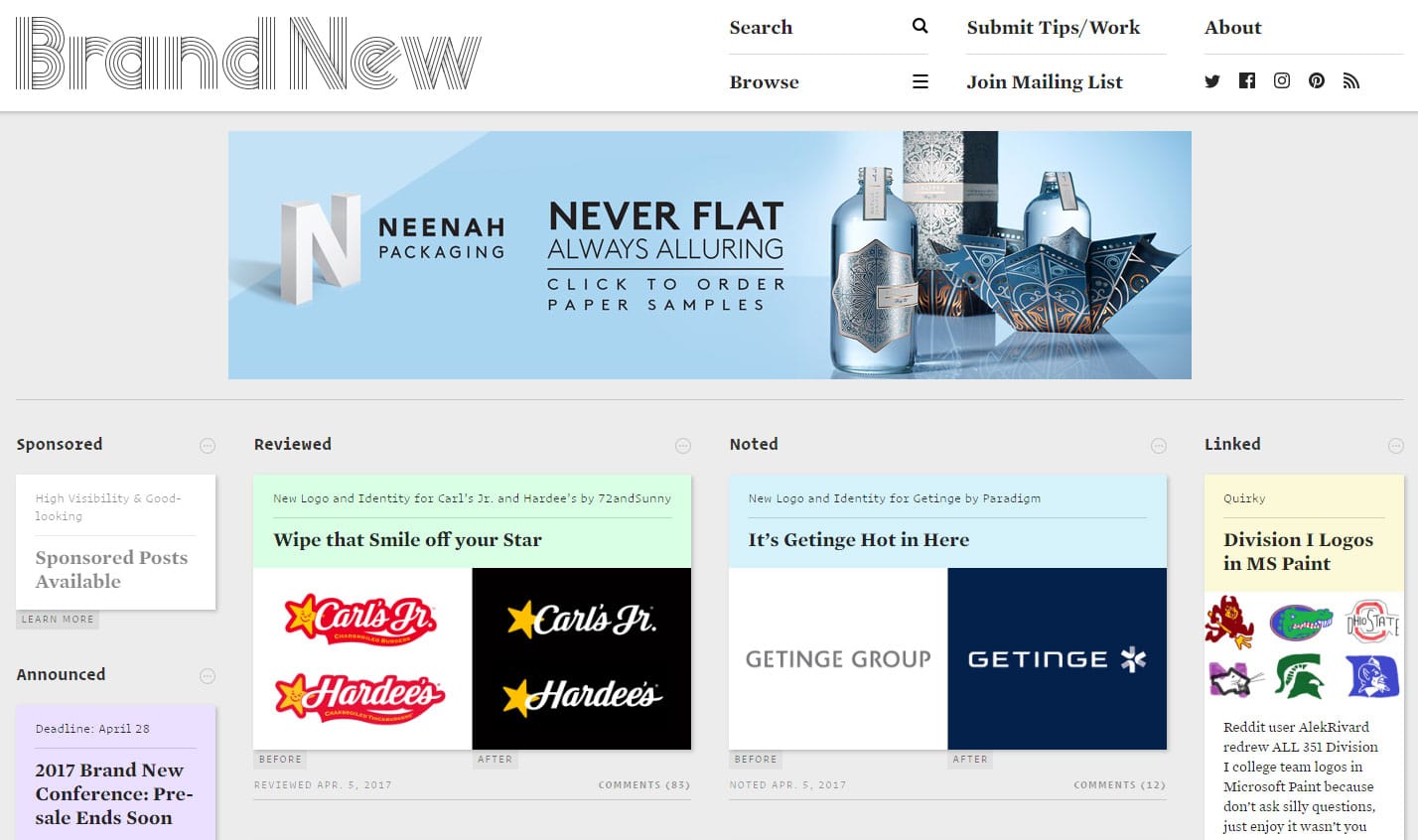This screenshot has width=1418, height=840.
Task: Select the Search menu item
Action: point(761,28)
